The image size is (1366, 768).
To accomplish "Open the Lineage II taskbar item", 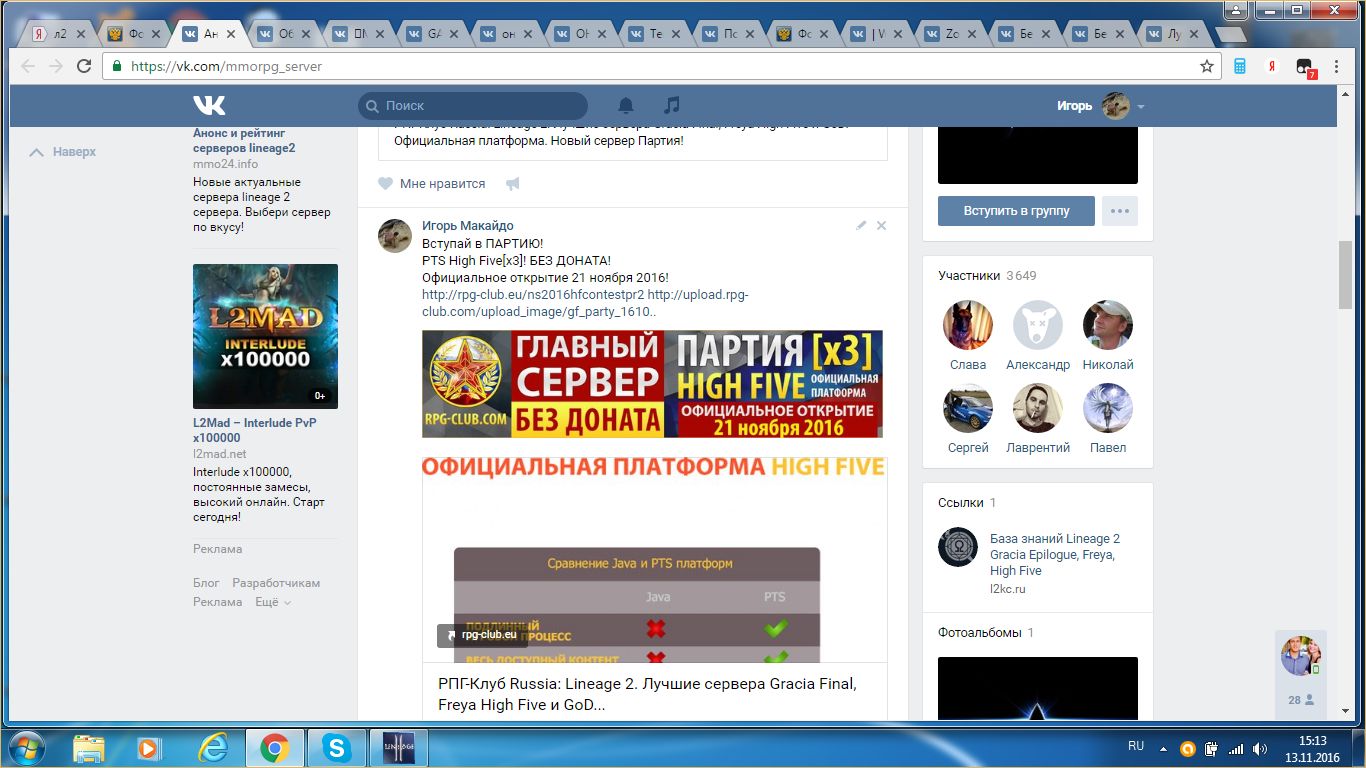I will point(398,747).
